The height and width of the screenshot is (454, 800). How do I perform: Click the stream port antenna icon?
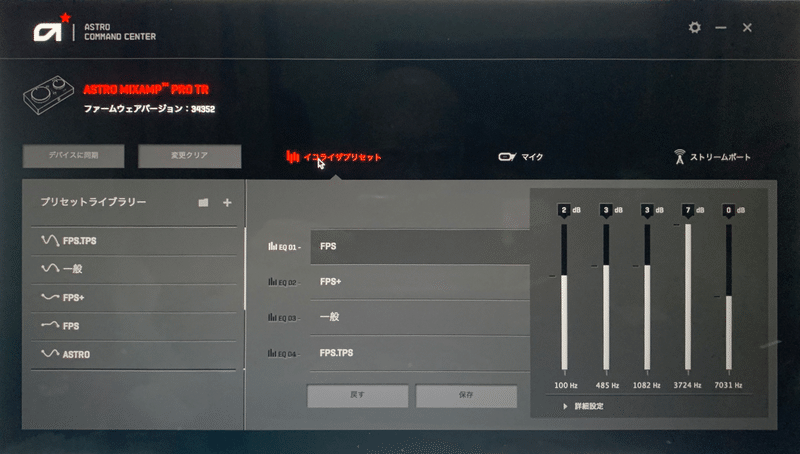point(679,157)
